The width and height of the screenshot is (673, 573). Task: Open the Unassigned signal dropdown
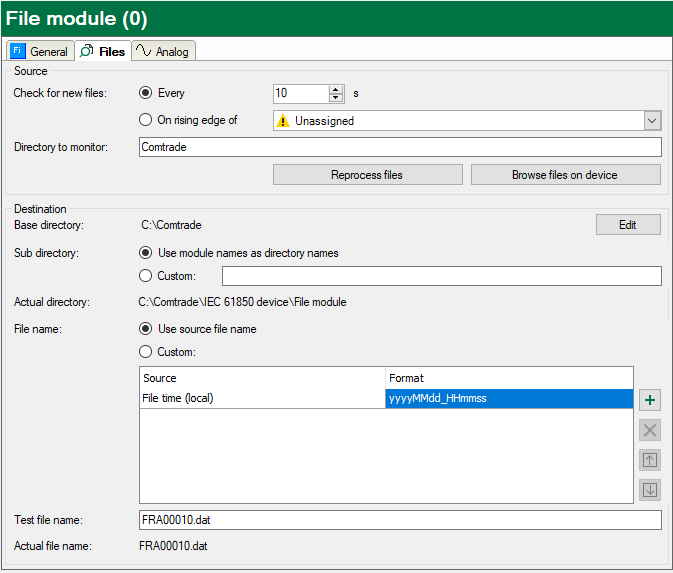pos(652,121)
